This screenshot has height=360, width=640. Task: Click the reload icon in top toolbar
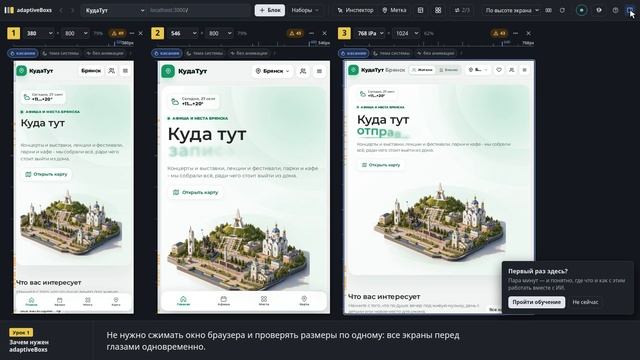point(562,10)
